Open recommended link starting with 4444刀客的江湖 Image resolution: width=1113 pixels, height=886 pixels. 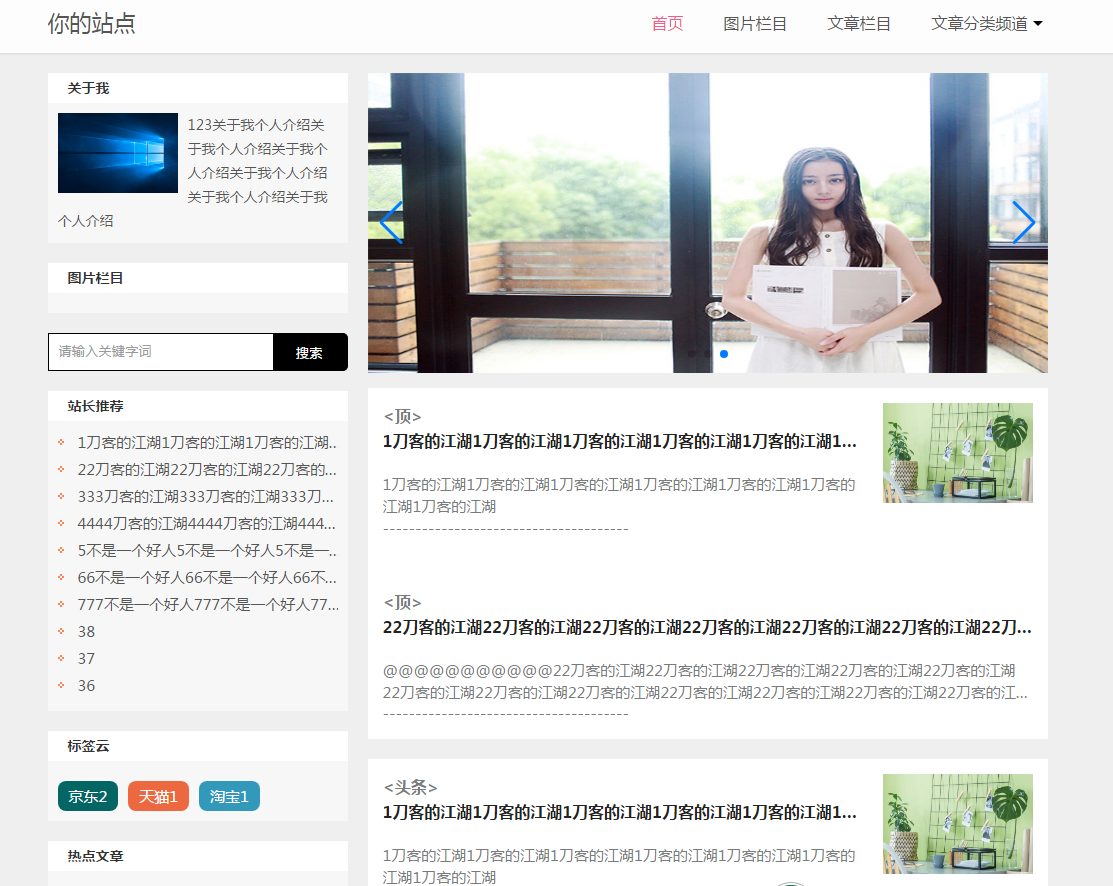(x=207, y=523)
